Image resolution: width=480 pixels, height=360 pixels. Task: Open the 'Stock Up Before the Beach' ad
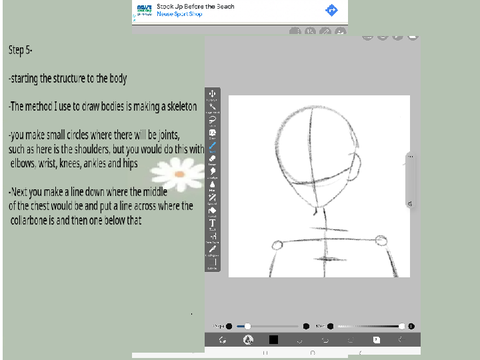(195, 6)
